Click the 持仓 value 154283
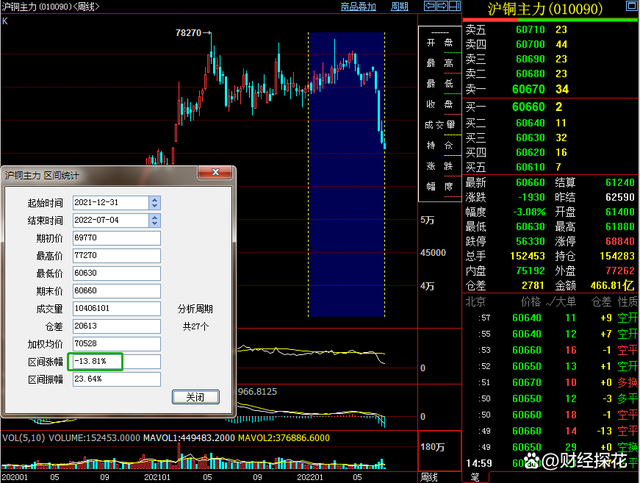 click(617, 256)
